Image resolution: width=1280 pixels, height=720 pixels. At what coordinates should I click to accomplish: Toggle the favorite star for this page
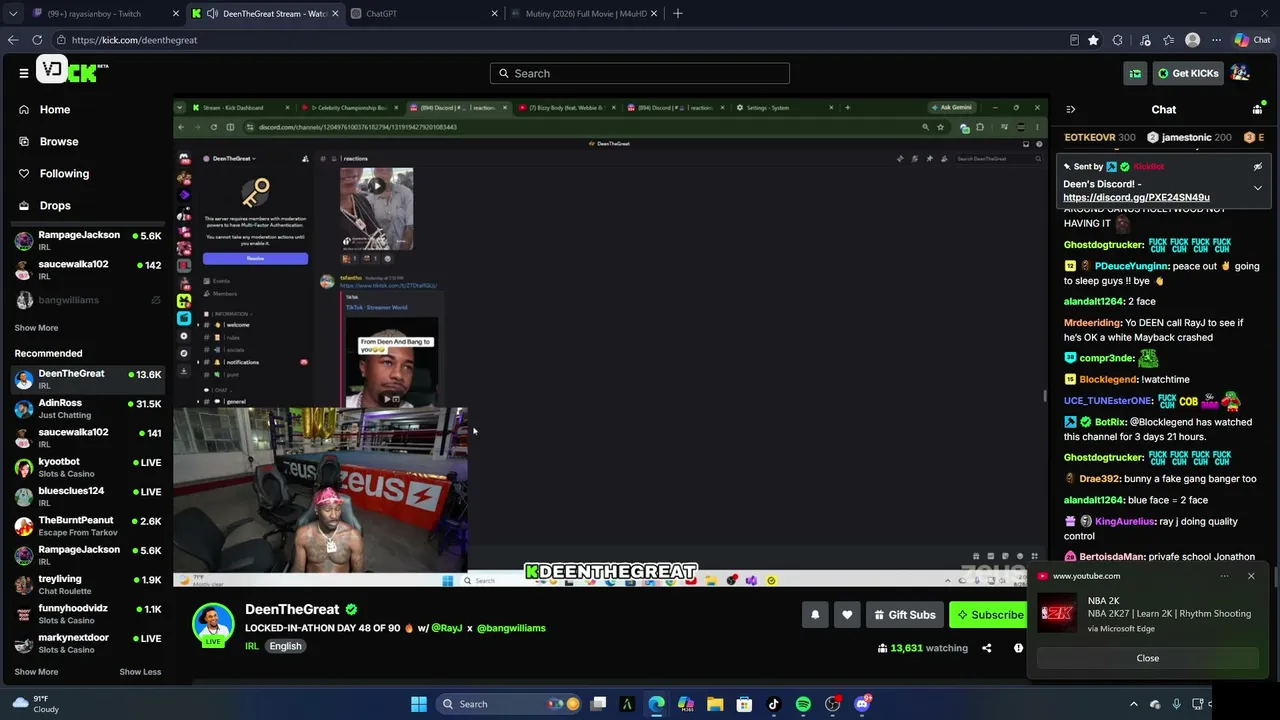point(1093,40)
